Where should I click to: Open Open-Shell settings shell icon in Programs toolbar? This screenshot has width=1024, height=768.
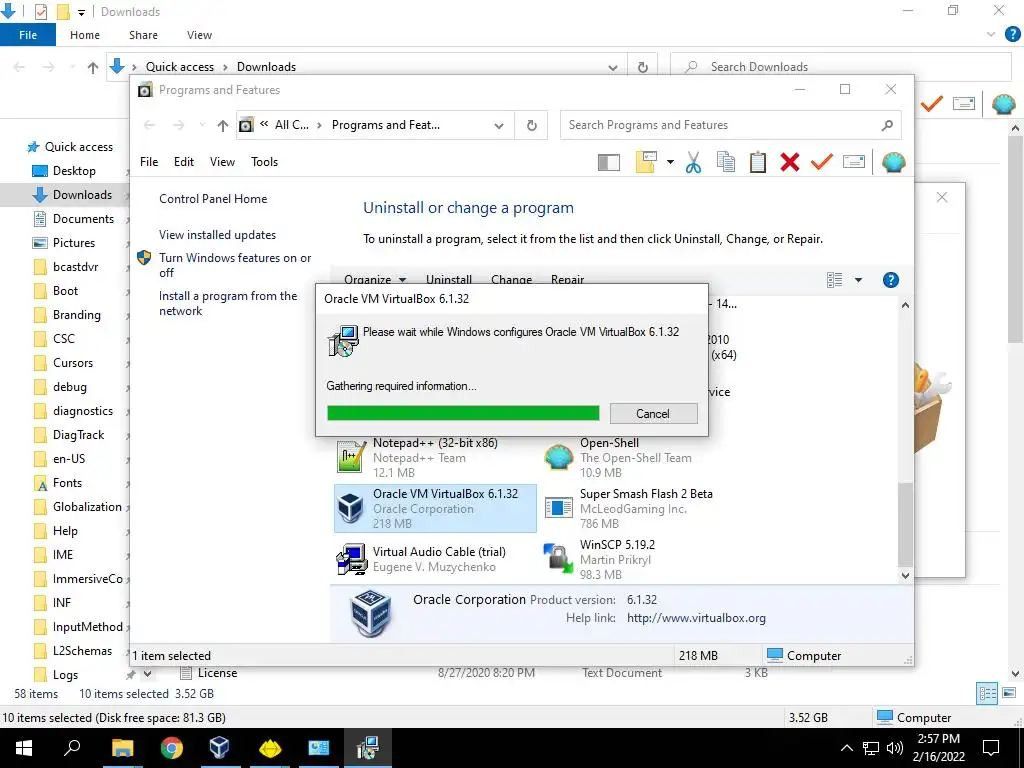[x=893, y=162]
